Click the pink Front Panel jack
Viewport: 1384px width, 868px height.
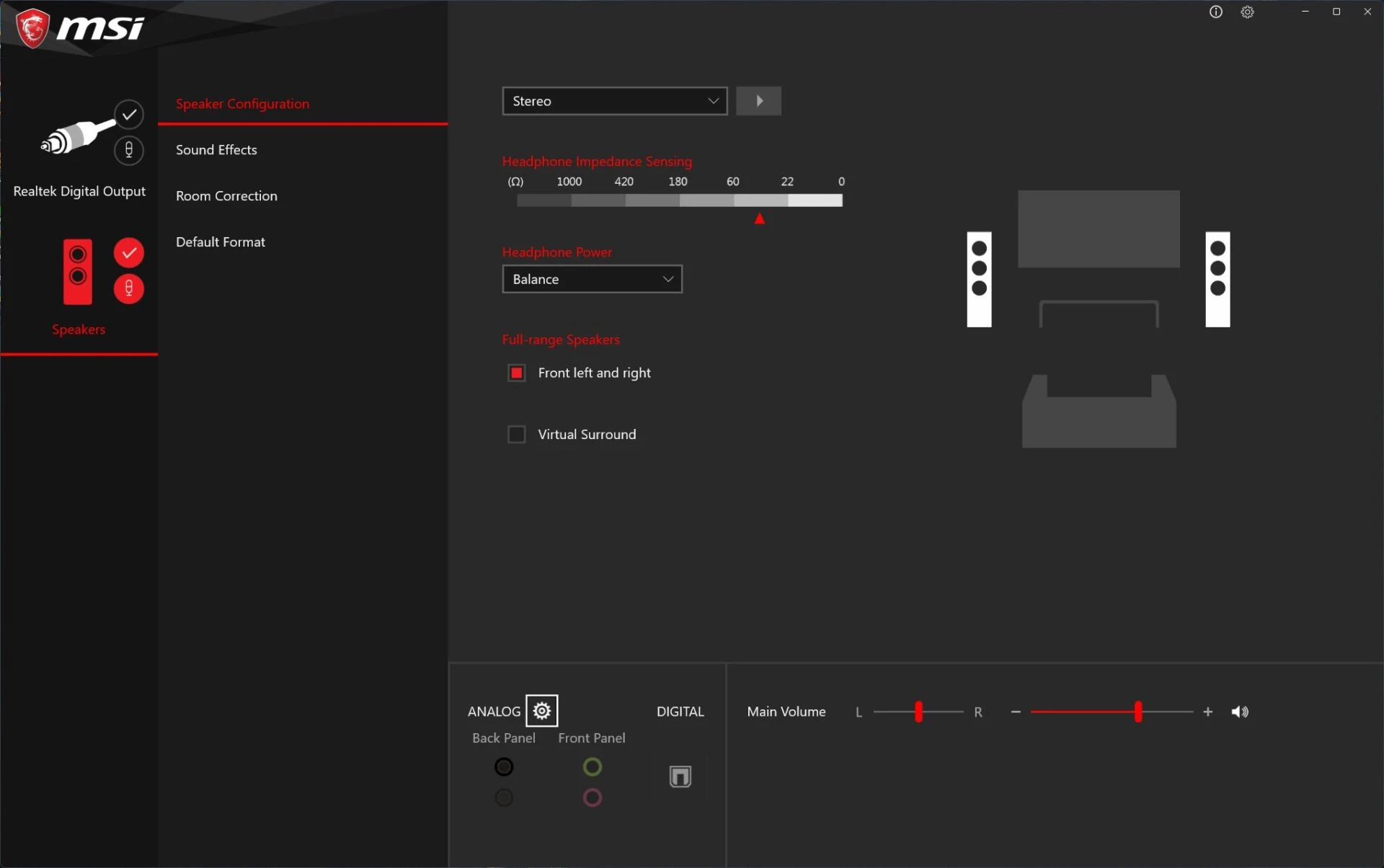pyautogui.click(x=593, y=798)
